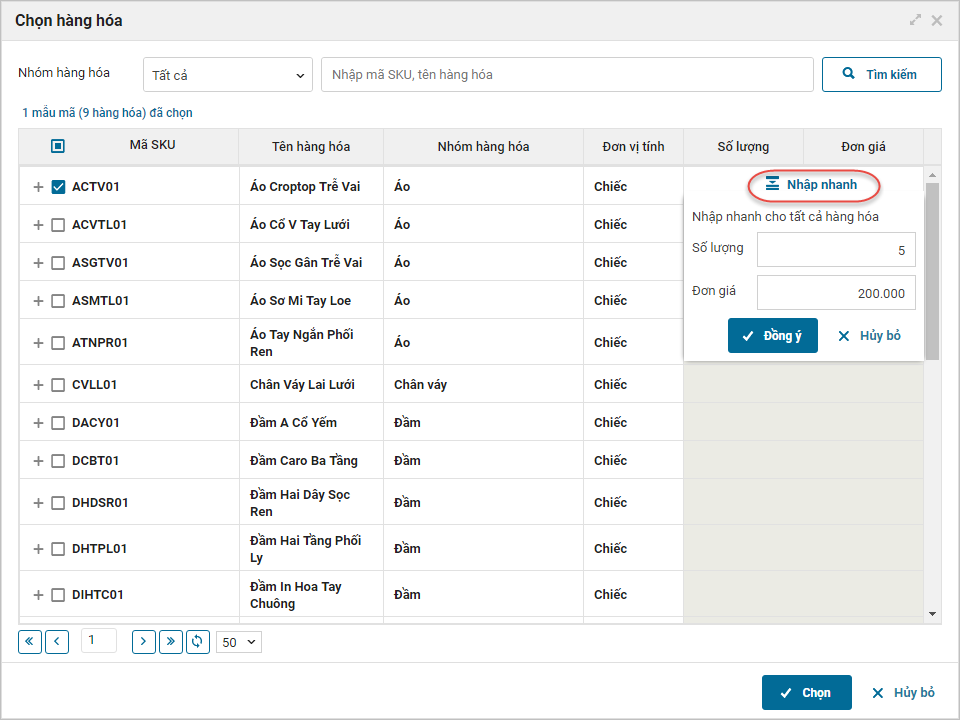960x720 pixels.
Task: Go to the previous page
Action: click(x=57, y=641)
